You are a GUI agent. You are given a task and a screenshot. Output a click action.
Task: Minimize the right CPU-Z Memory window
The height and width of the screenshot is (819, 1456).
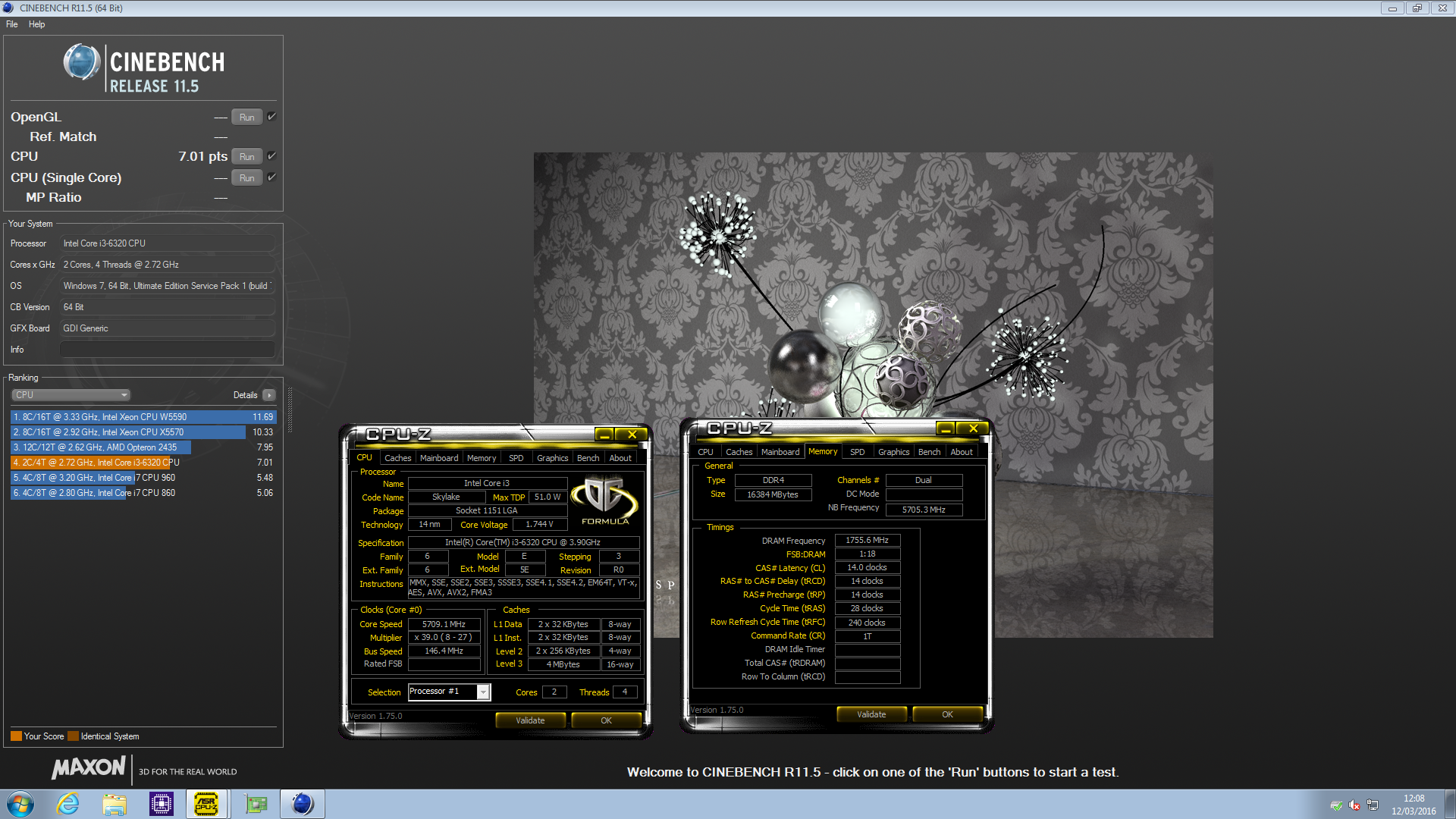click(x=946, y=428)
